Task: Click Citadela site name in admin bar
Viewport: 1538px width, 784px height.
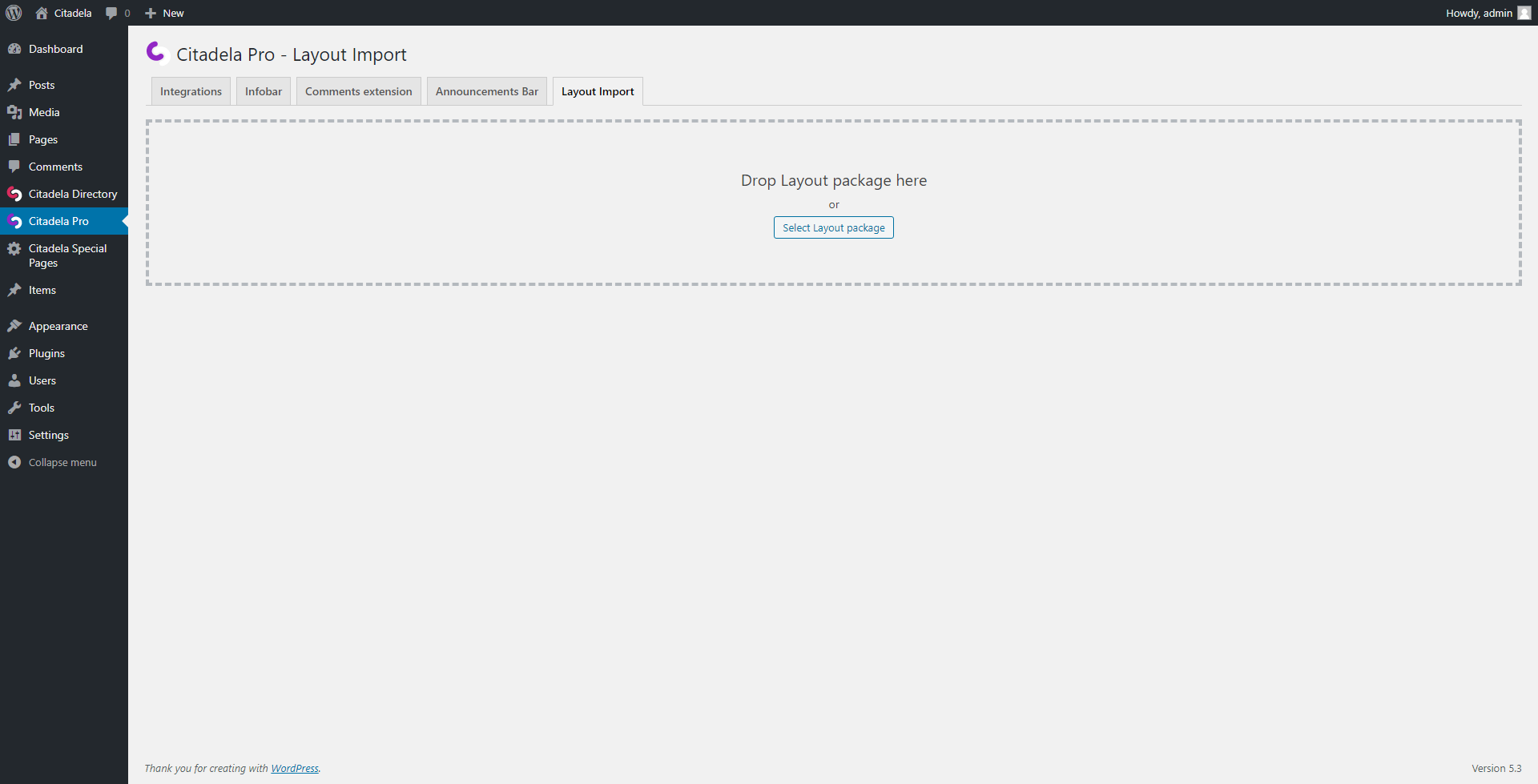Action: pyautogui.click(x=64, y=13)
